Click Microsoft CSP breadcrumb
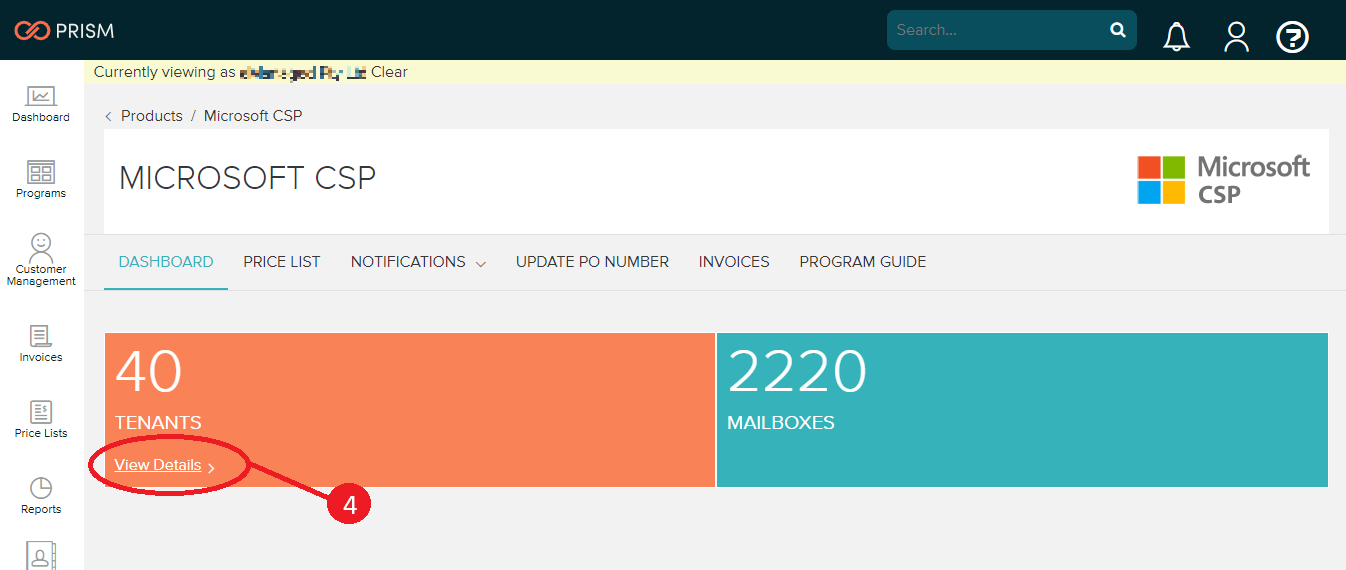 pyautogui.click(x=253, y=116)
